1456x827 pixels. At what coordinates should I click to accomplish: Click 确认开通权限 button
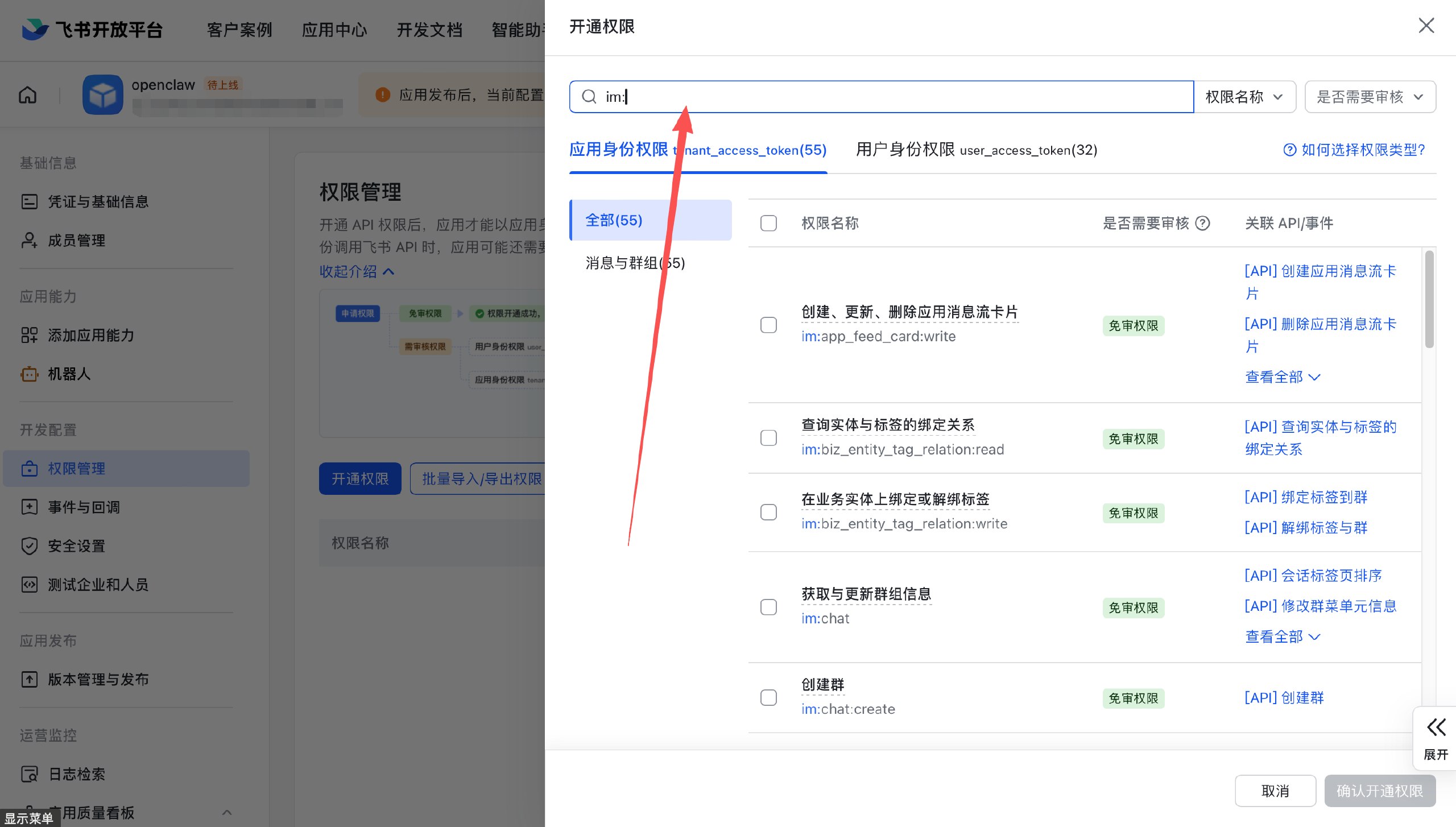click(x=1380, y=791)
